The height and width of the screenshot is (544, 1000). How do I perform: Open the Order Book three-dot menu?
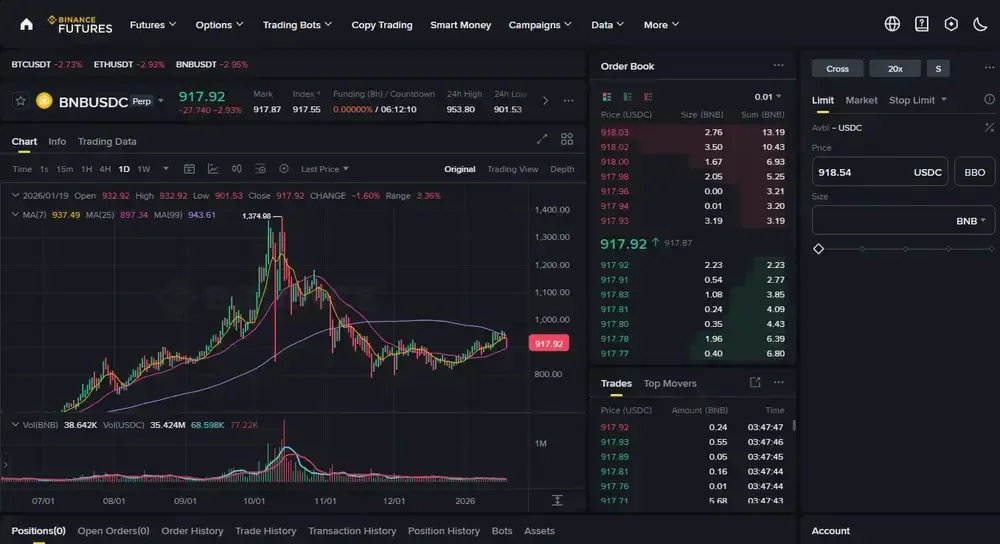(779, 65)
